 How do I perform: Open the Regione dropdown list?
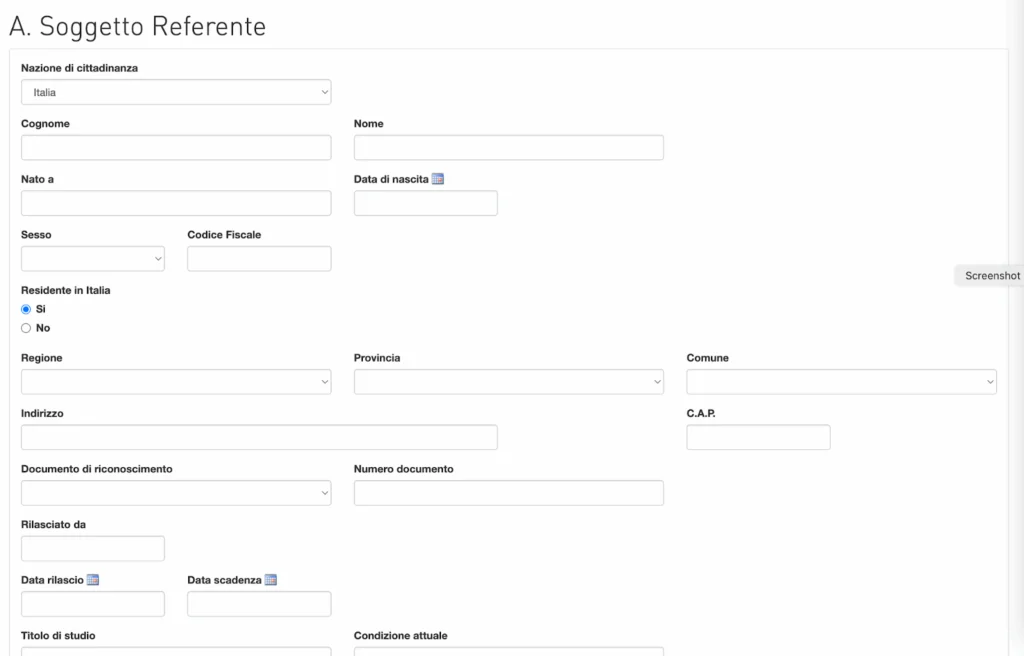click(x=176, y=382)
